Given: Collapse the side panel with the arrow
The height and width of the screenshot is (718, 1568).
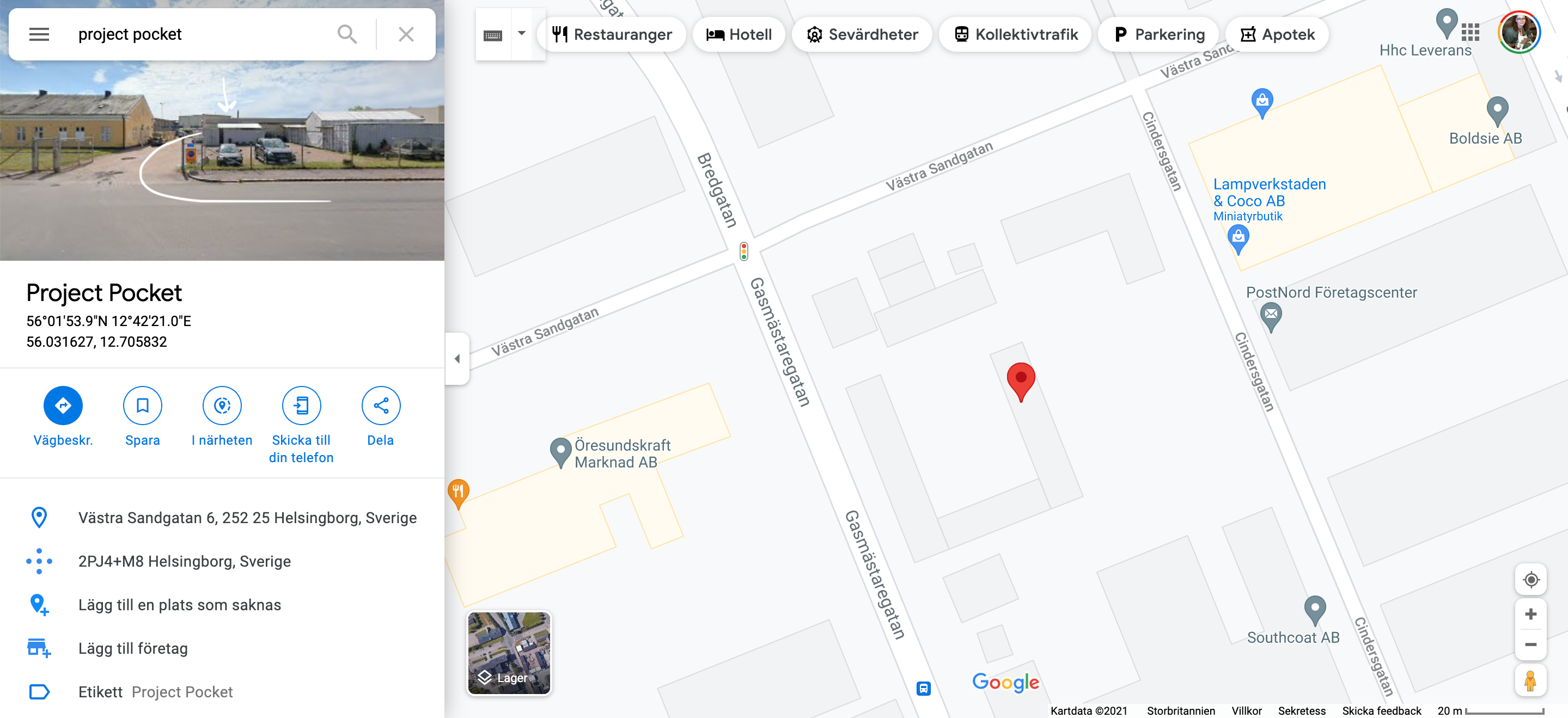Looking at the screenshot, I should click(x=457, y=358).
